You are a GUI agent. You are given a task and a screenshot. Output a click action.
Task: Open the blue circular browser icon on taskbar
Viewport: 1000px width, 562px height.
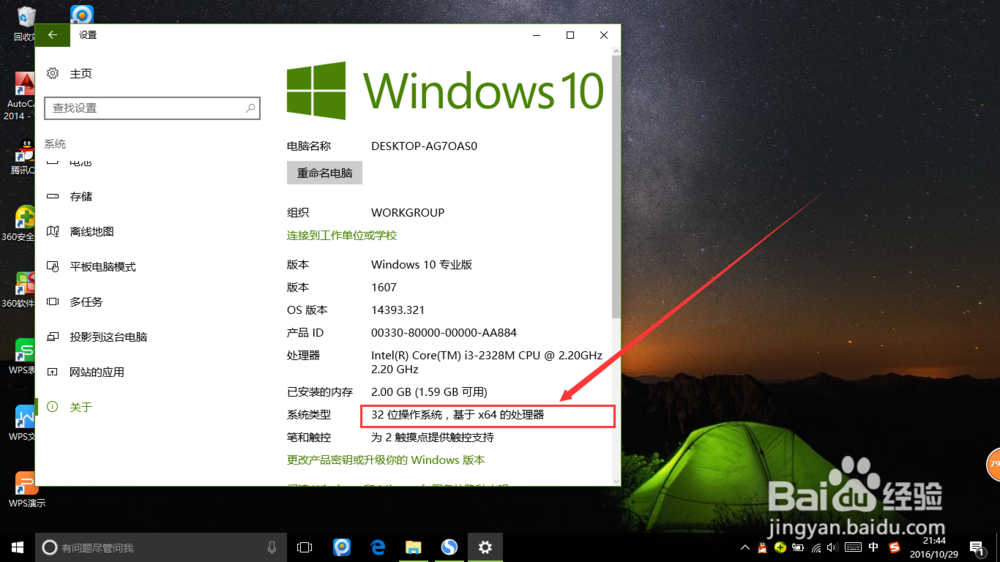click(342, 547)
